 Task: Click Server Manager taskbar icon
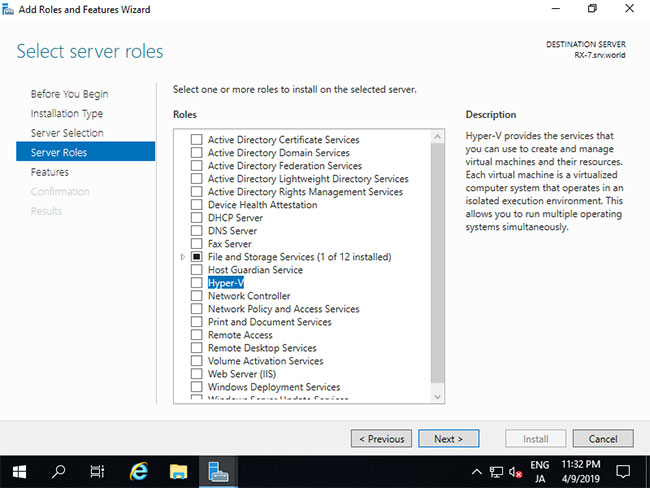(x=218, y=471)
